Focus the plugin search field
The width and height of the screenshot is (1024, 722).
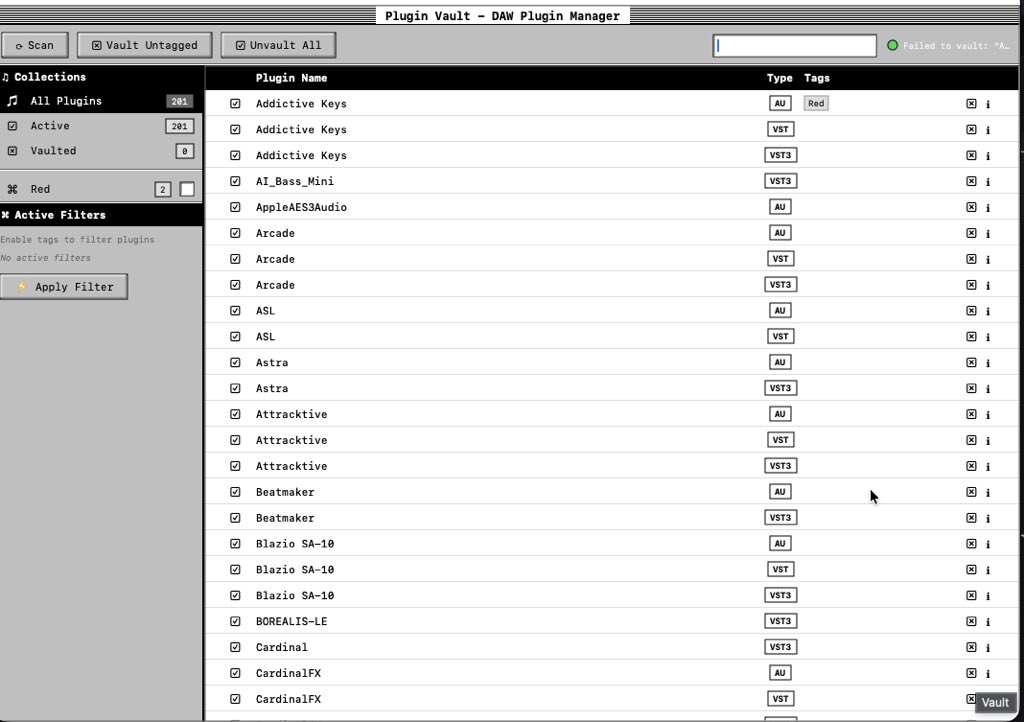click(794, 46)
